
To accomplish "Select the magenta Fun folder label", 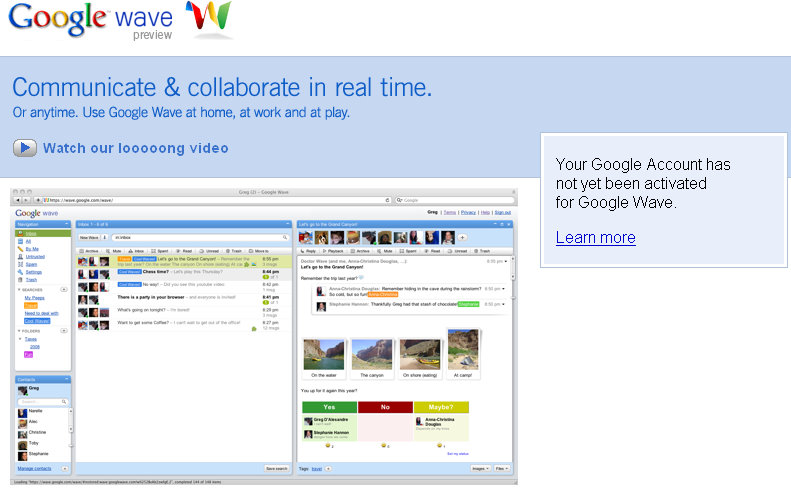I will click(28, 355).
